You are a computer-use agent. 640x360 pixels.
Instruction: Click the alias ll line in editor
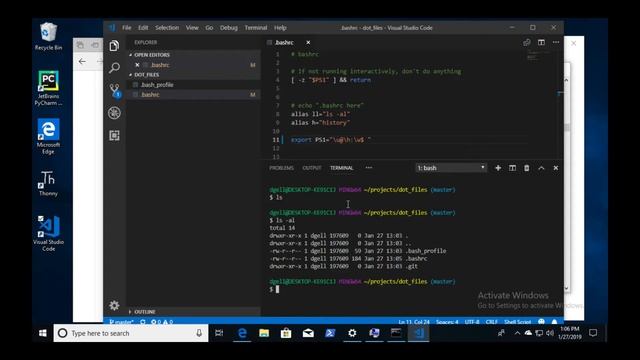[x=320, y=114]
